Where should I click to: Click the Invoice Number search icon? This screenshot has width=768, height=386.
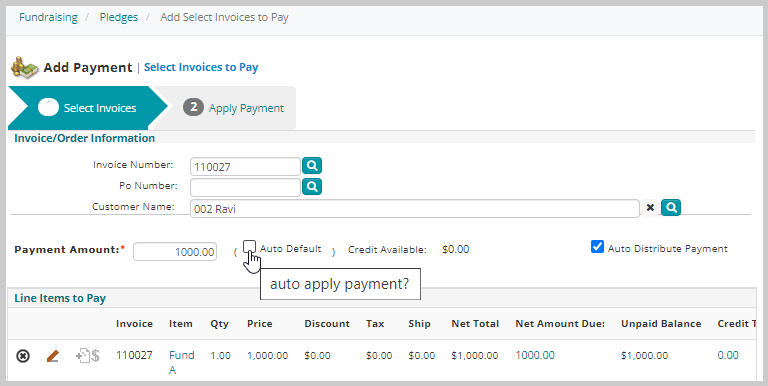[312, 166]
